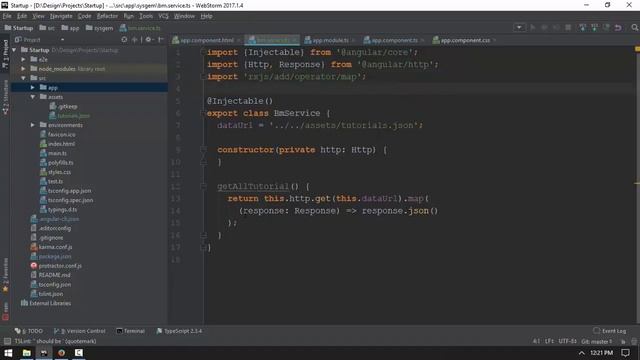Open the Window menu
The width and height of the screenshot is (640, 360).
click(184, 16)
